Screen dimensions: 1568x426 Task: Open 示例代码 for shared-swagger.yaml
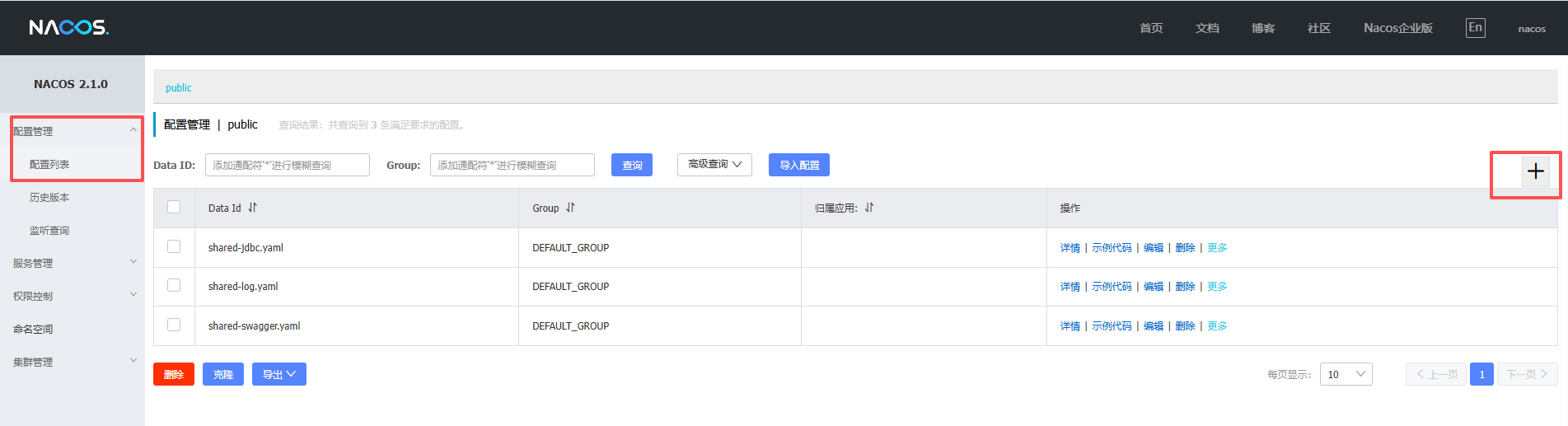point(1112,326)
